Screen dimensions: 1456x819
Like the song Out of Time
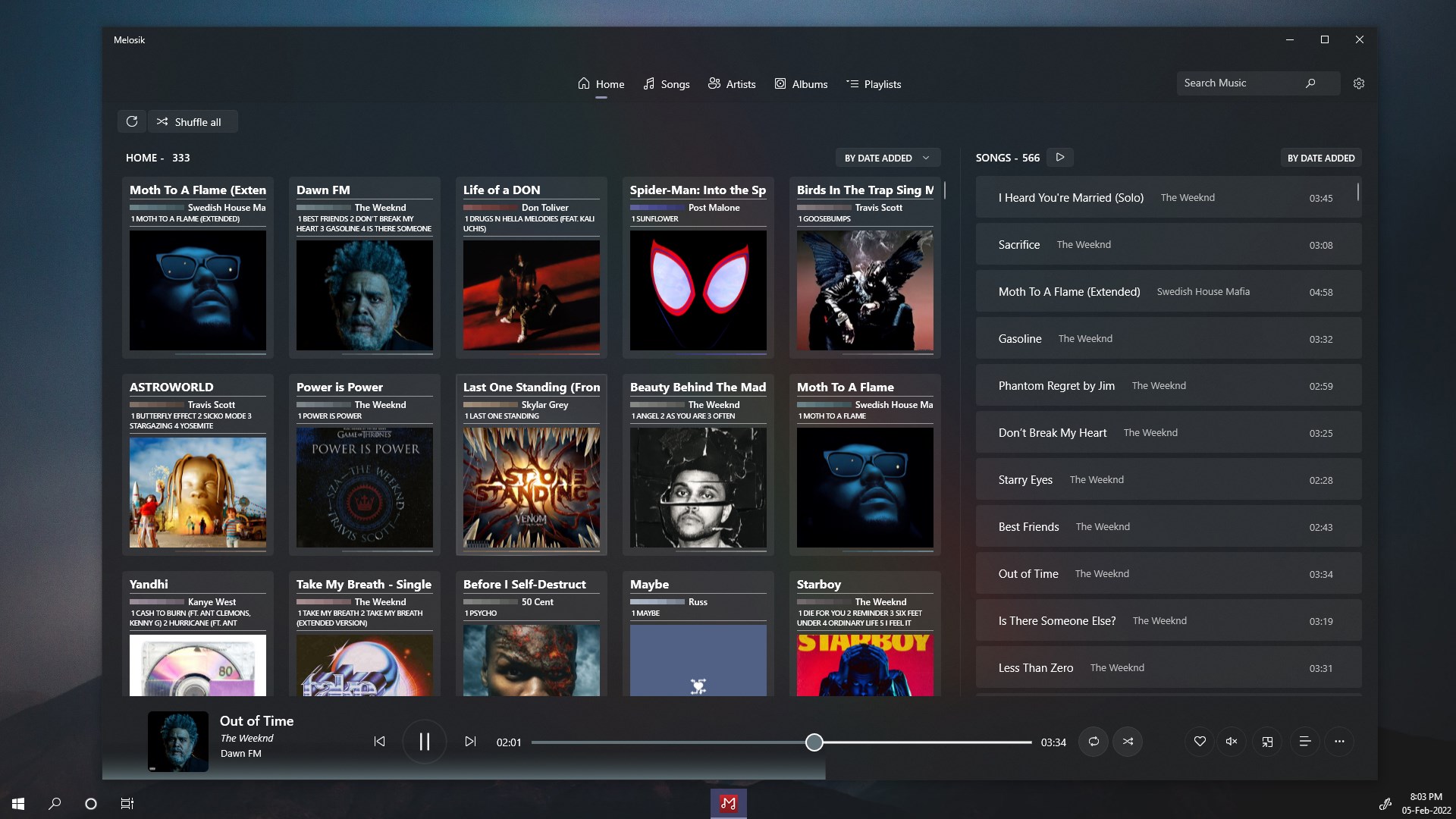[x=1200, y=742]
